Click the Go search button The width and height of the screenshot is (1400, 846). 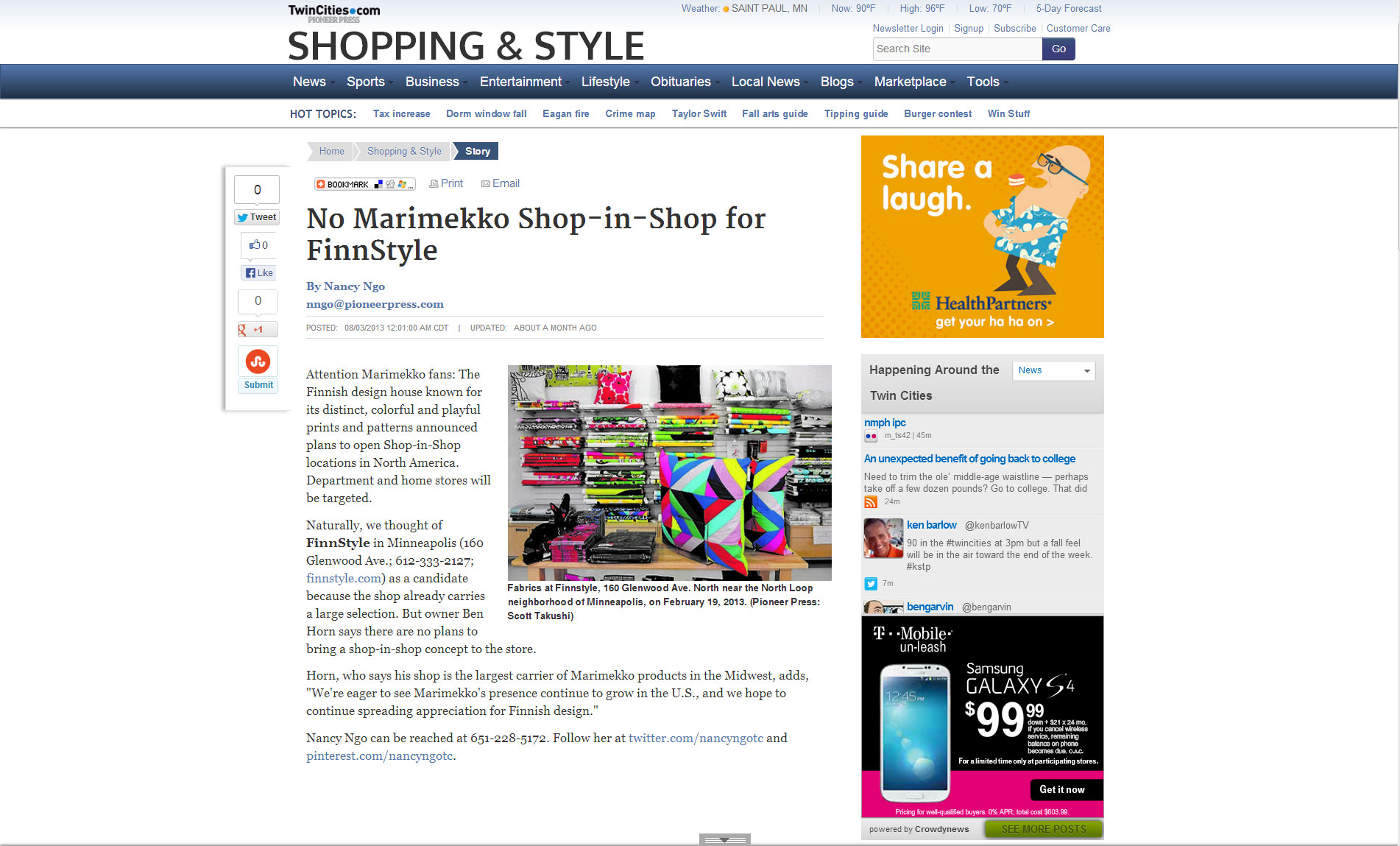click(x=1058, y=49)
